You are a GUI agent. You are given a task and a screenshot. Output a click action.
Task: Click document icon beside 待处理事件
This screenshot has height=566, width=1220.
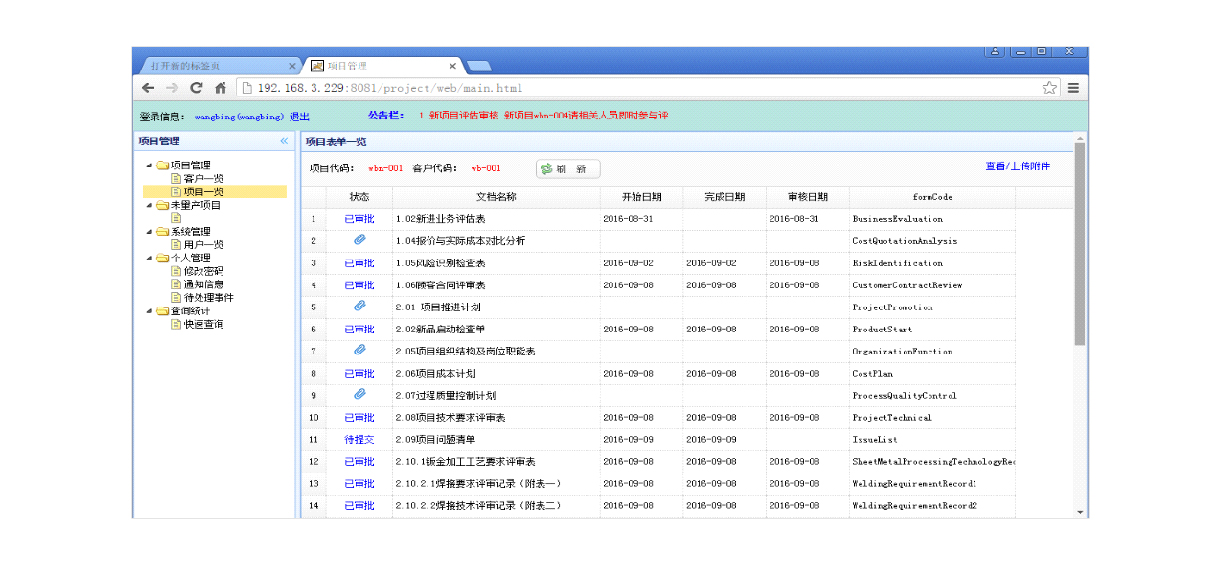175,297
